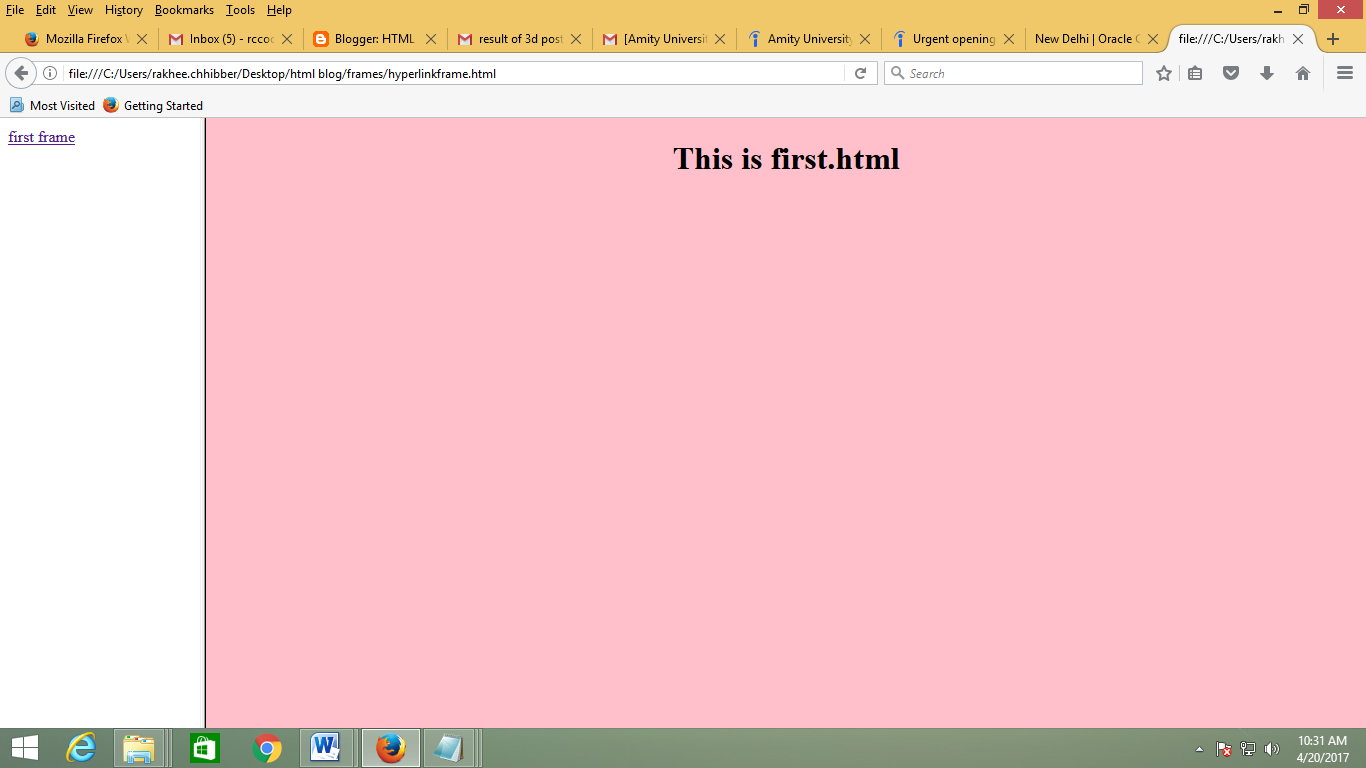Click inside the address bar
This screenshot has height=768, width=1366.
click(x=450, y=72)
